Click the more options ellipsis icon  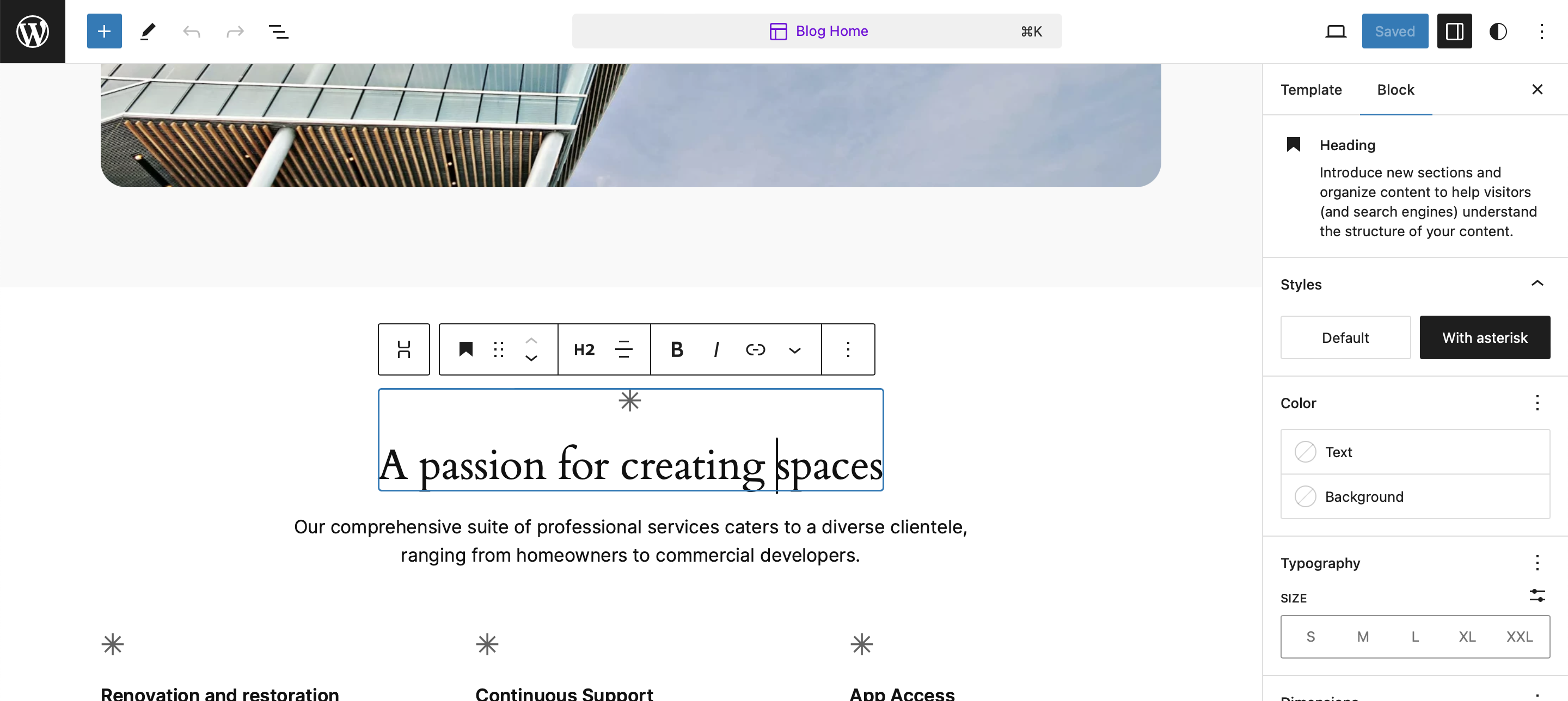click(x=848, y=349)
